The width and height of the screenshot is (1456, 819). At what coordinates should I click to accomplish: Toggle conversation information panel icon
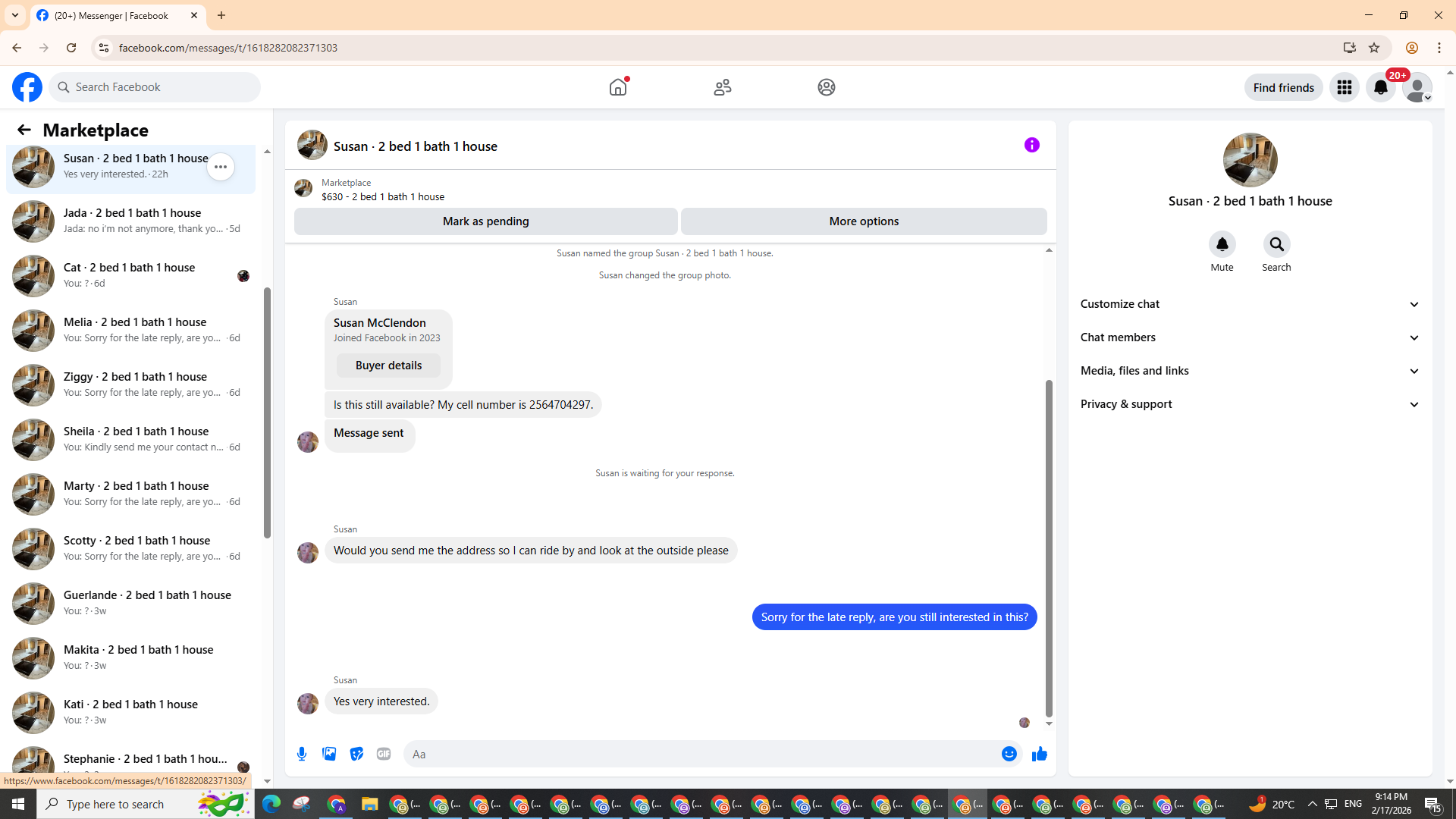tap(1031, 145)
